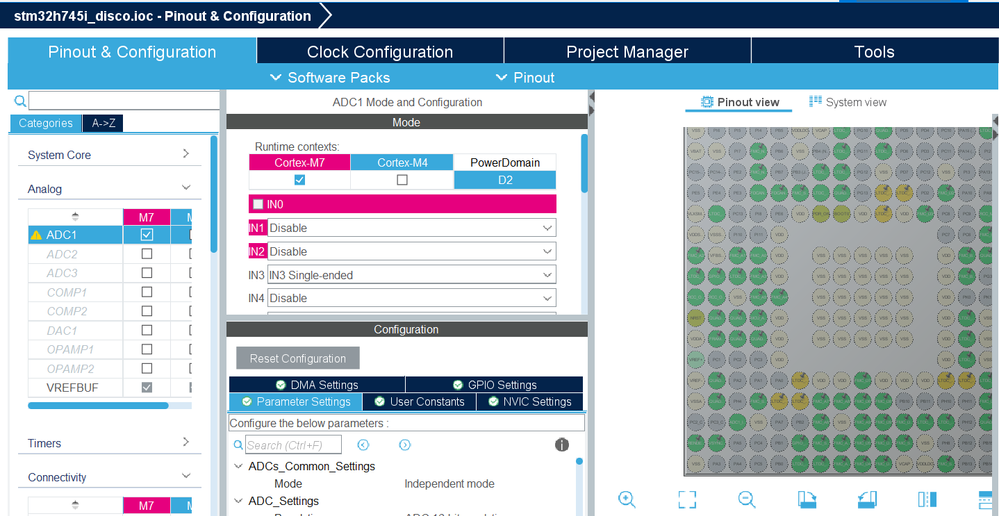Click the System view grid icon
The width and height of the screenshot is (999, 516).
coord(816,101)
